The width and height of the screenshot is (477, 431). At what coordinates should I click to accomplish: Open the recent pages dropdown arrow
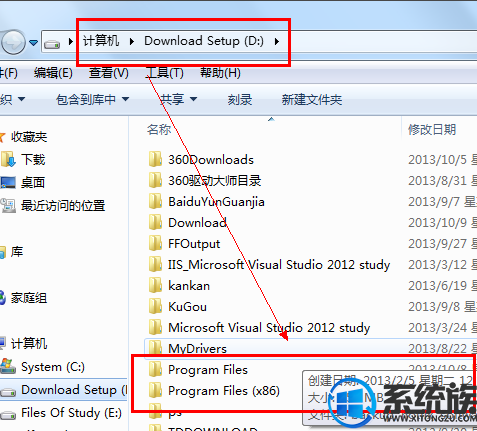point(33,43)
